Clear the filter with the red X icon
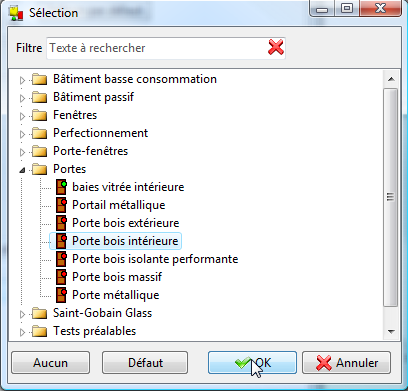 [x=276, y=47]
